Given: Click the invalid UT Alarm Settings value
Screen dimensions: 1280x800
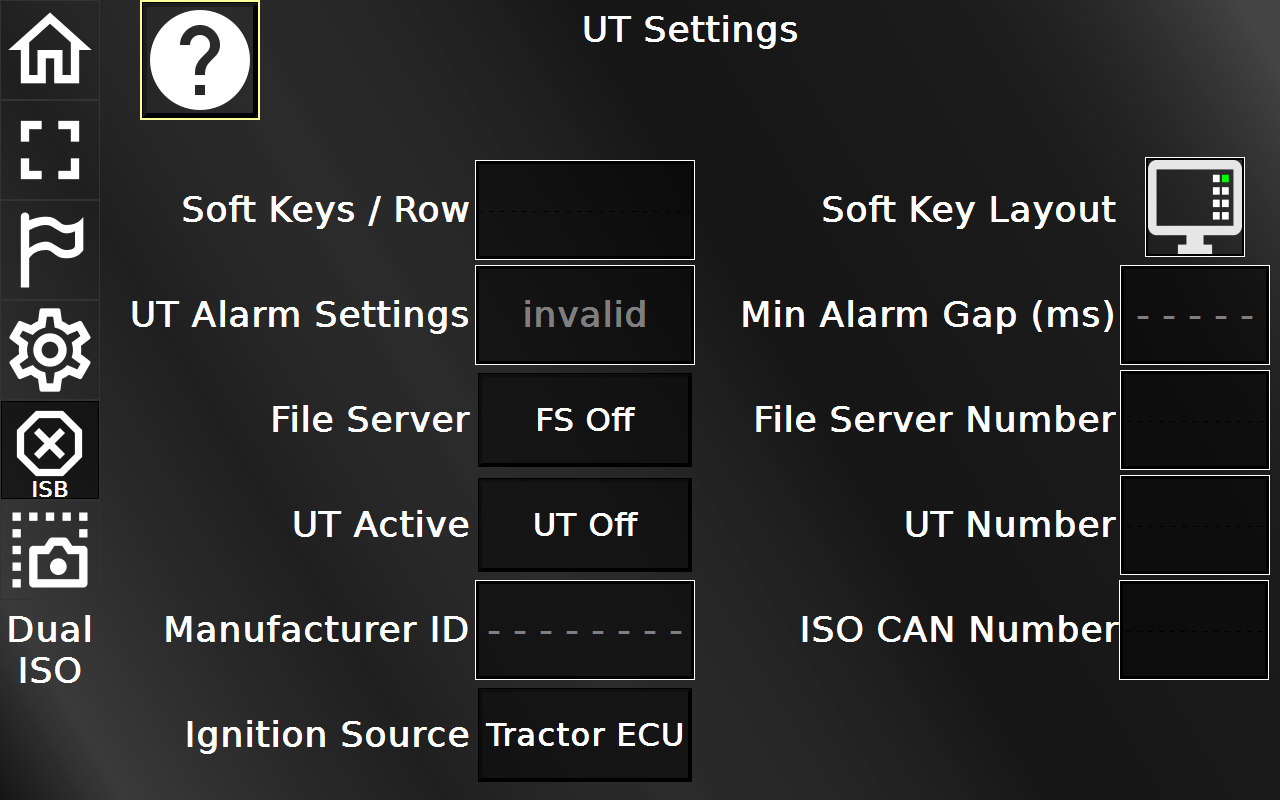Looking at the screenshot, I should (x=584, y=314).
